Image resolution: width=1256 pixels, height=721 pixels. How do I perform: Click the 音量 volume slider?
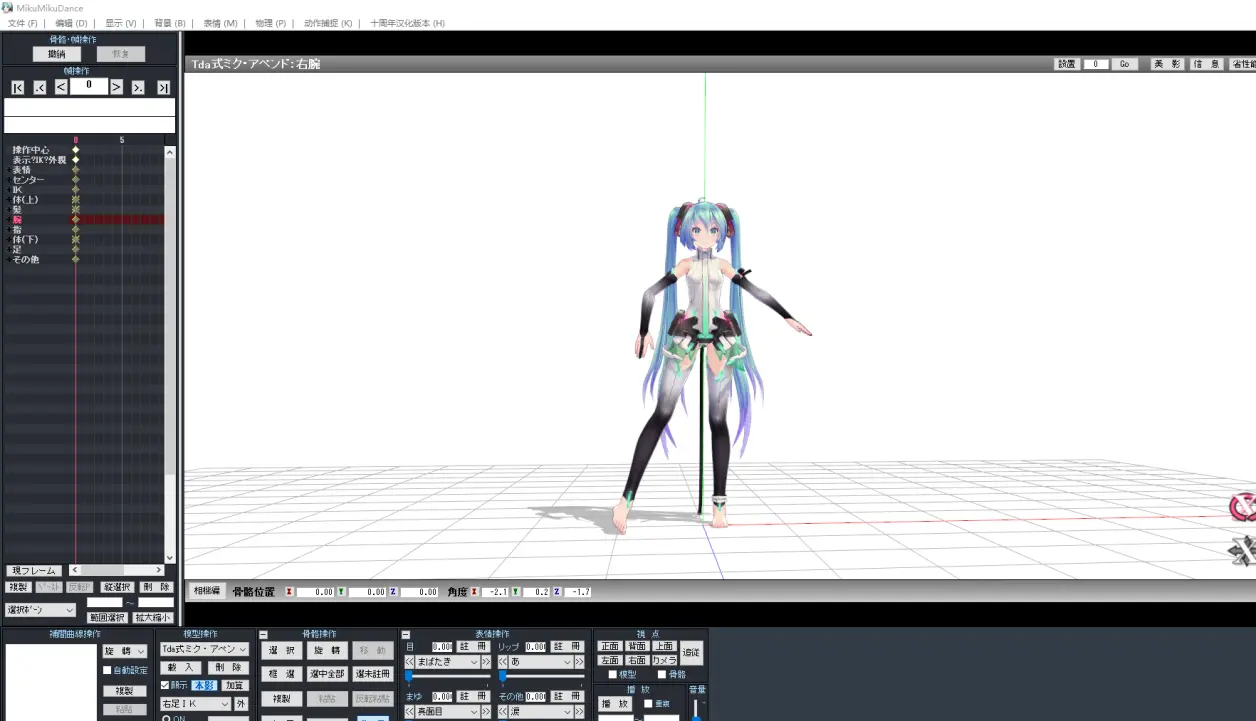coord(696,710)
